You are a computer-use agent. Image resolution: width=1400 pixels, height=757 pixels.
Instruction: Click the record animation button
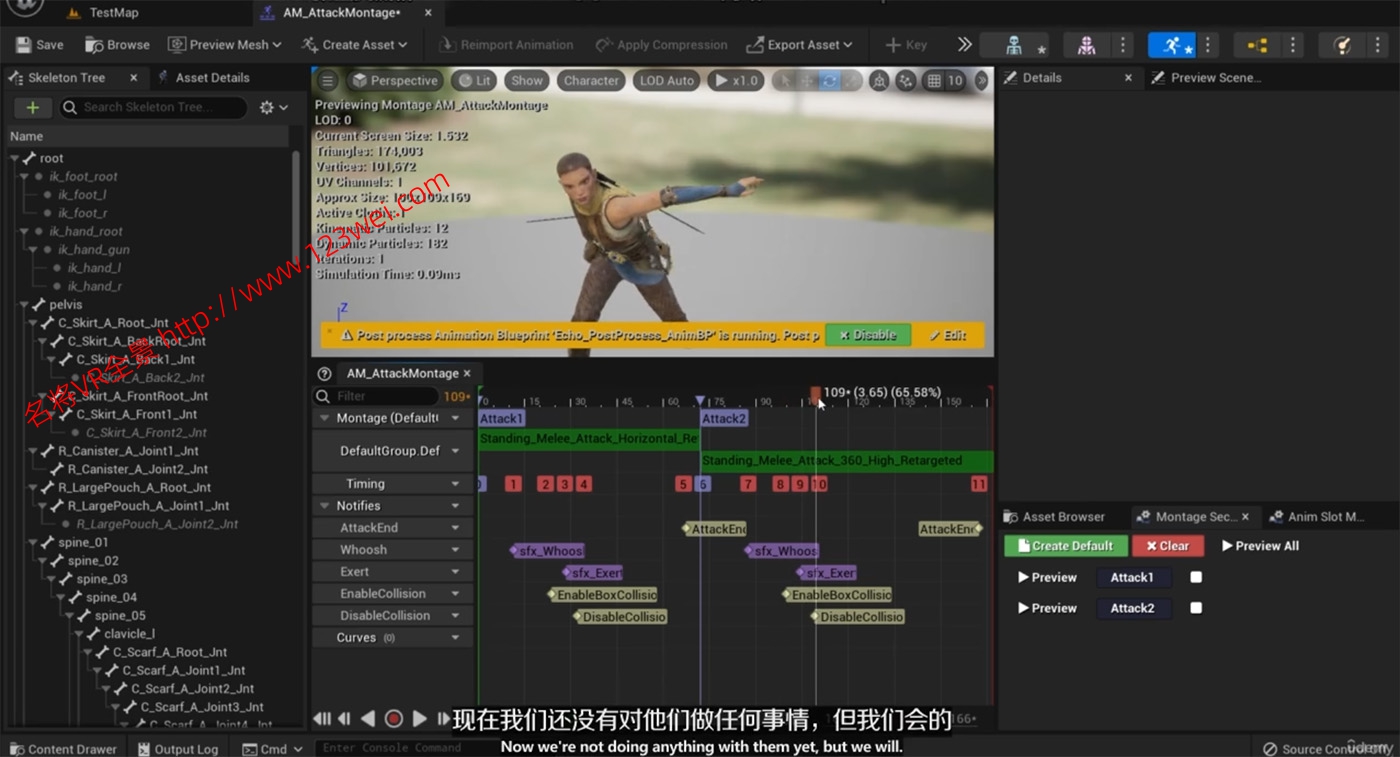click(394, 718)
